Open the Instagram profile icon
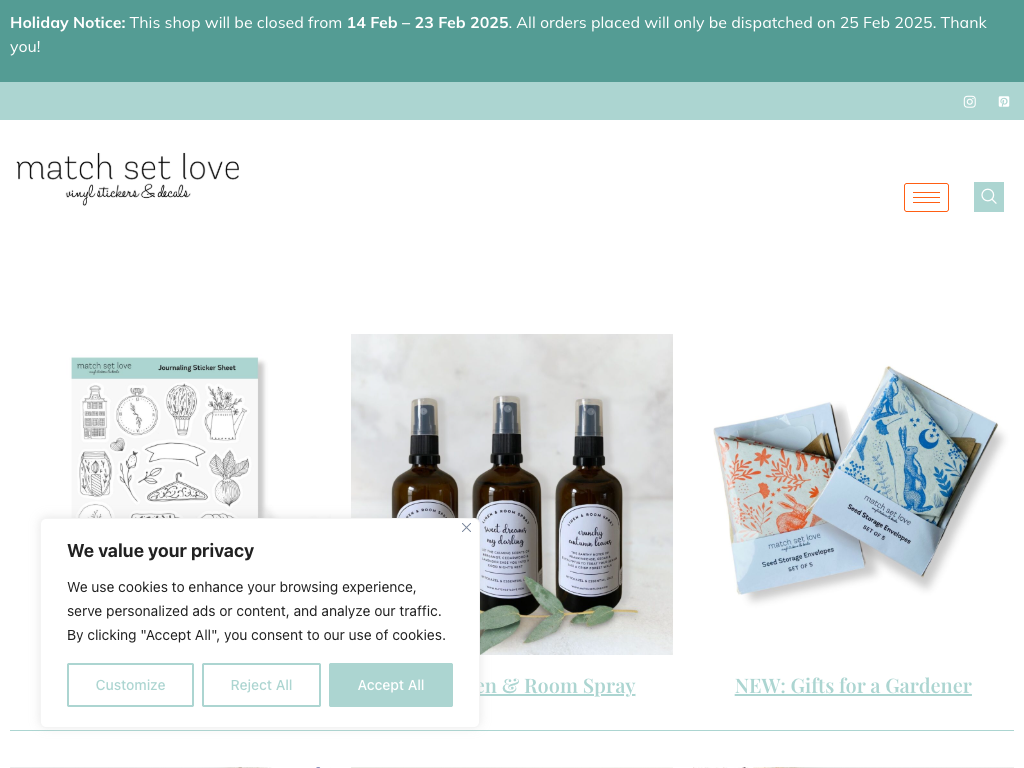This screenshot has height=768, width=1024. (970, 102)
